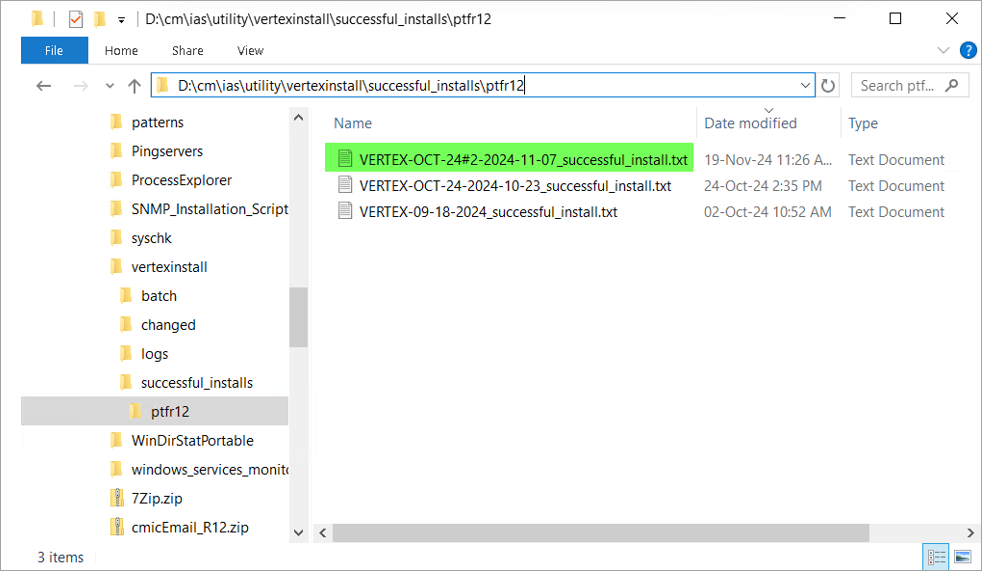Select VERTEX-09-18-2024_successful_install.txt file
Screen dimensions: 982x571
(x=488, y=212)
